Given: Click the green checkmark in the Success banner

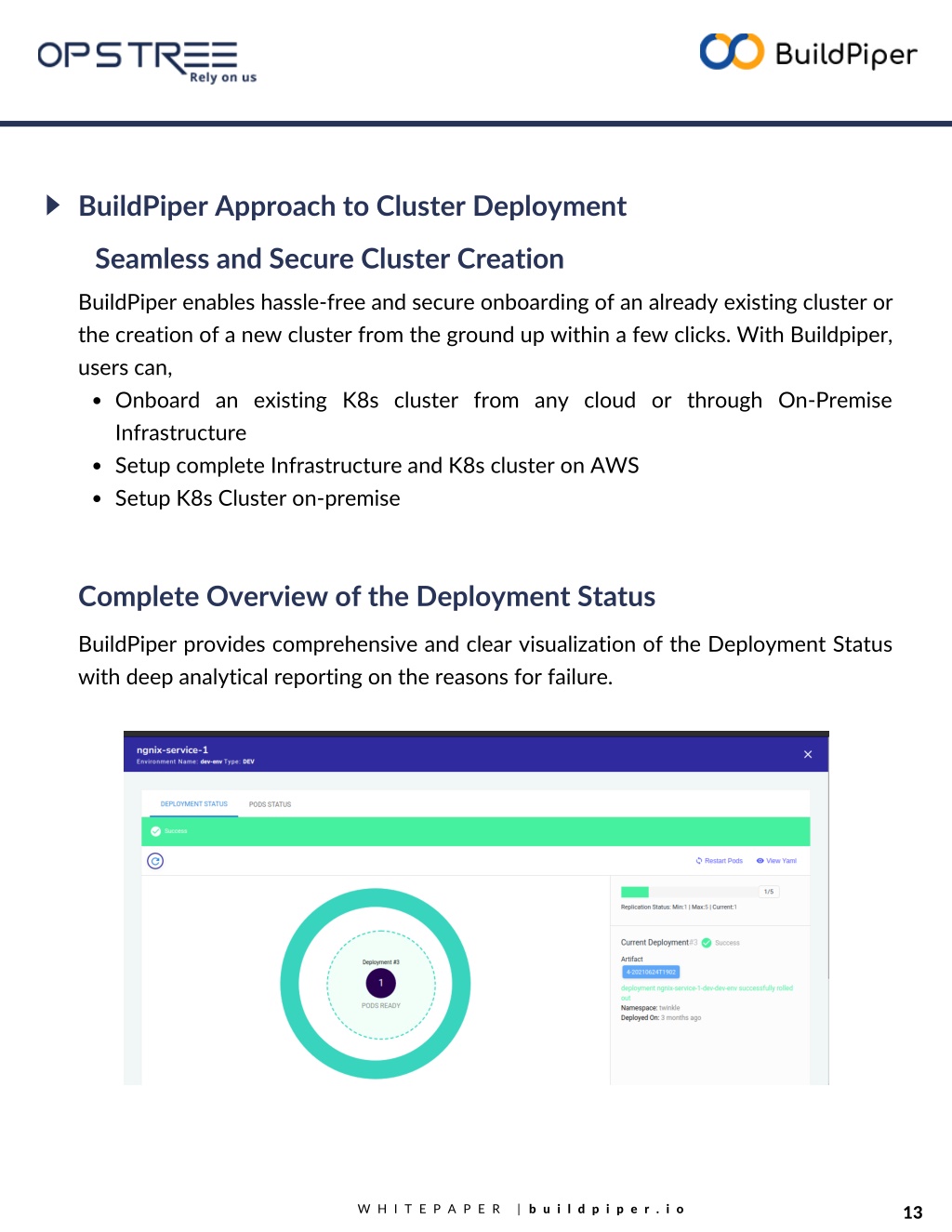Looking at the screenshot, I should pos(155,831).
